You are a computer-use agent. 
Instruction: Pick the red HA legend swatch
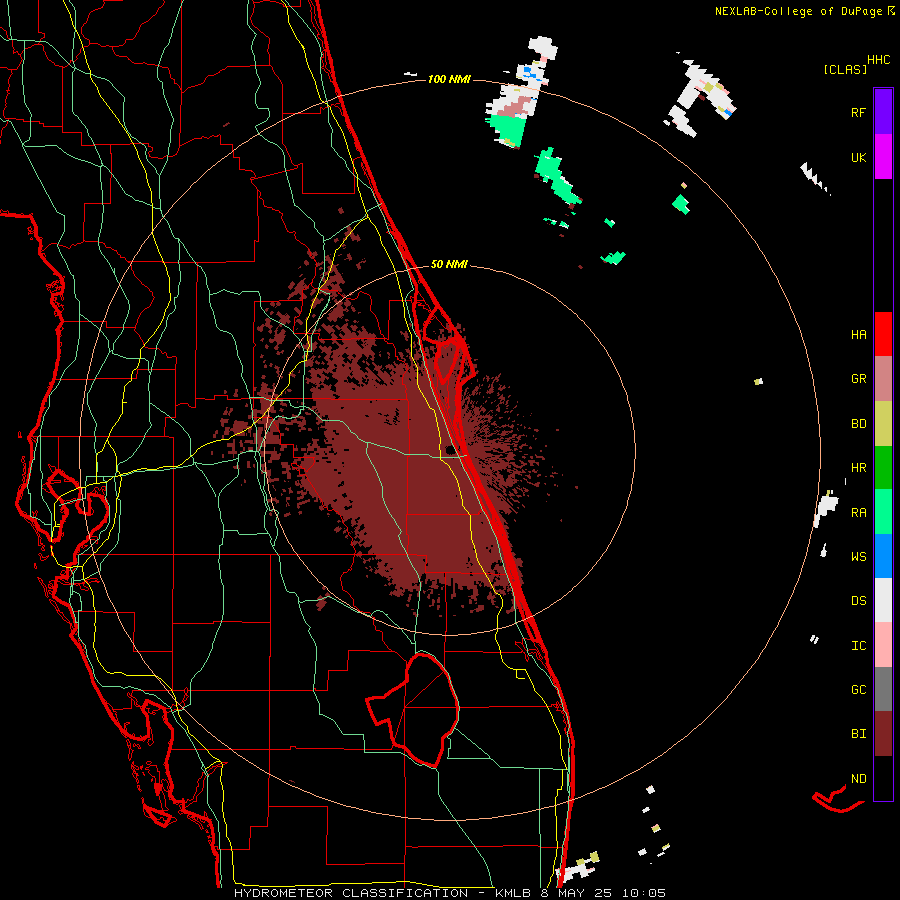[883, 334]
